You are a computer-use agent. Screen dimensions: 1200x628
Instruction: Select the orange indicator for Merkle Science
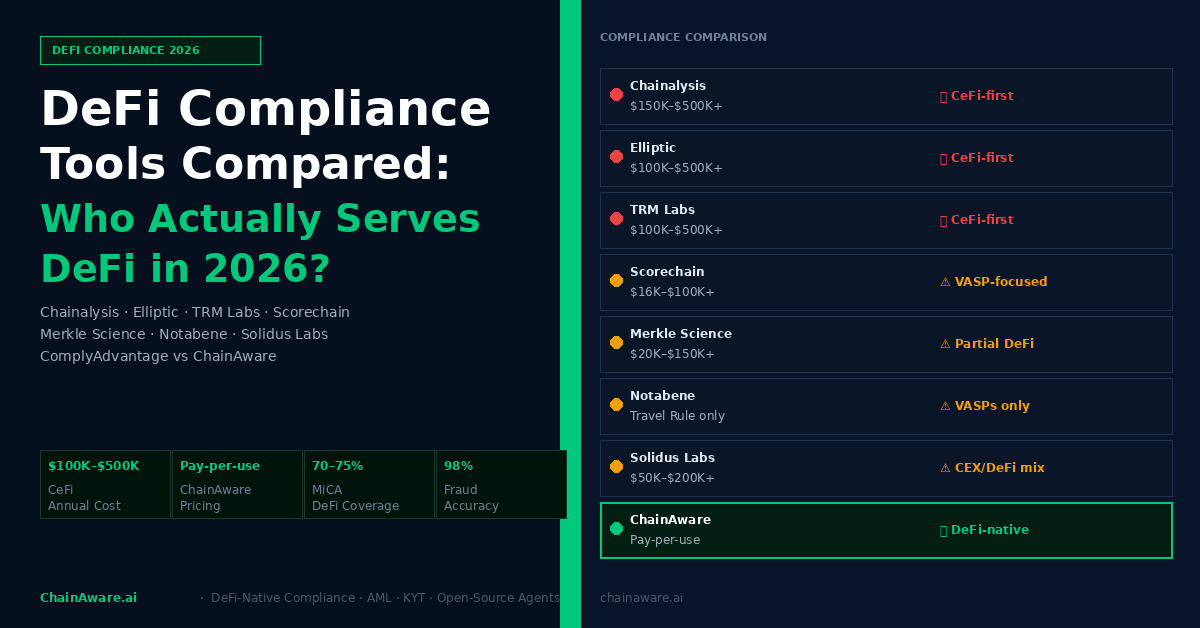pyautogui.click(x=616, y=343)
